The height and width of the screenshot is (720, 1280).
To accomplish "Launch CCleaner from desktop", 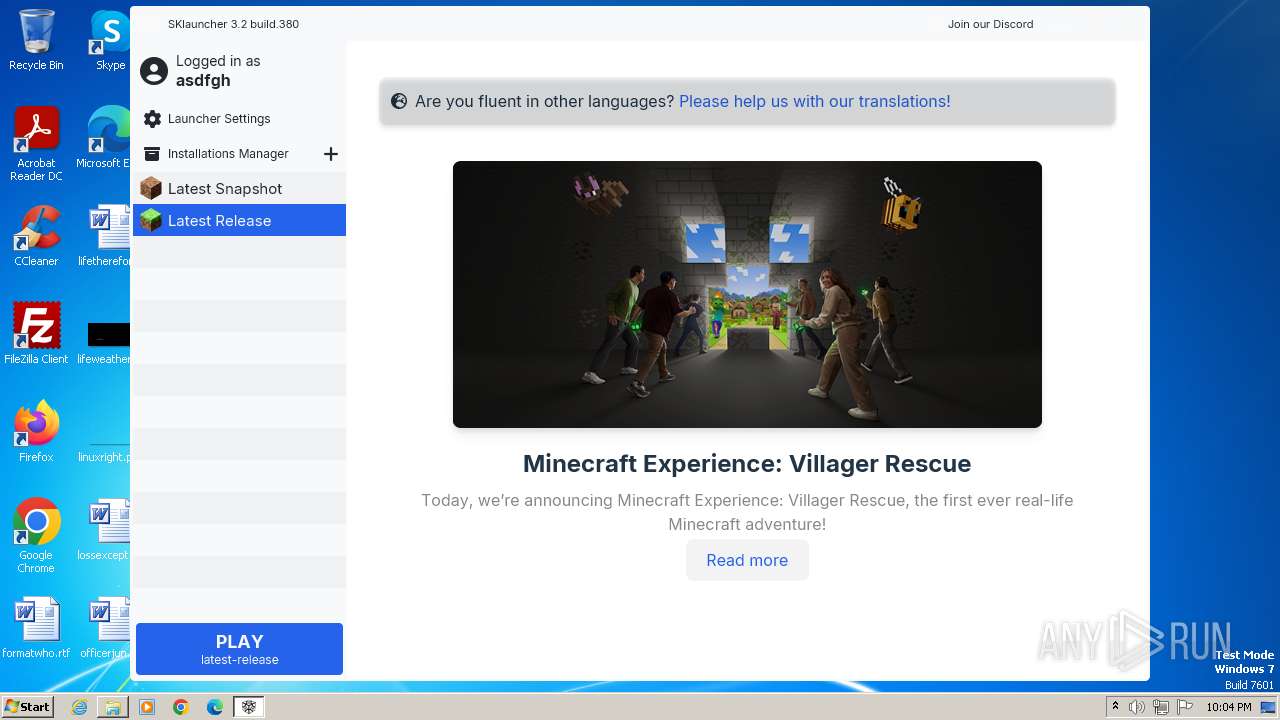I will (36, 236).
